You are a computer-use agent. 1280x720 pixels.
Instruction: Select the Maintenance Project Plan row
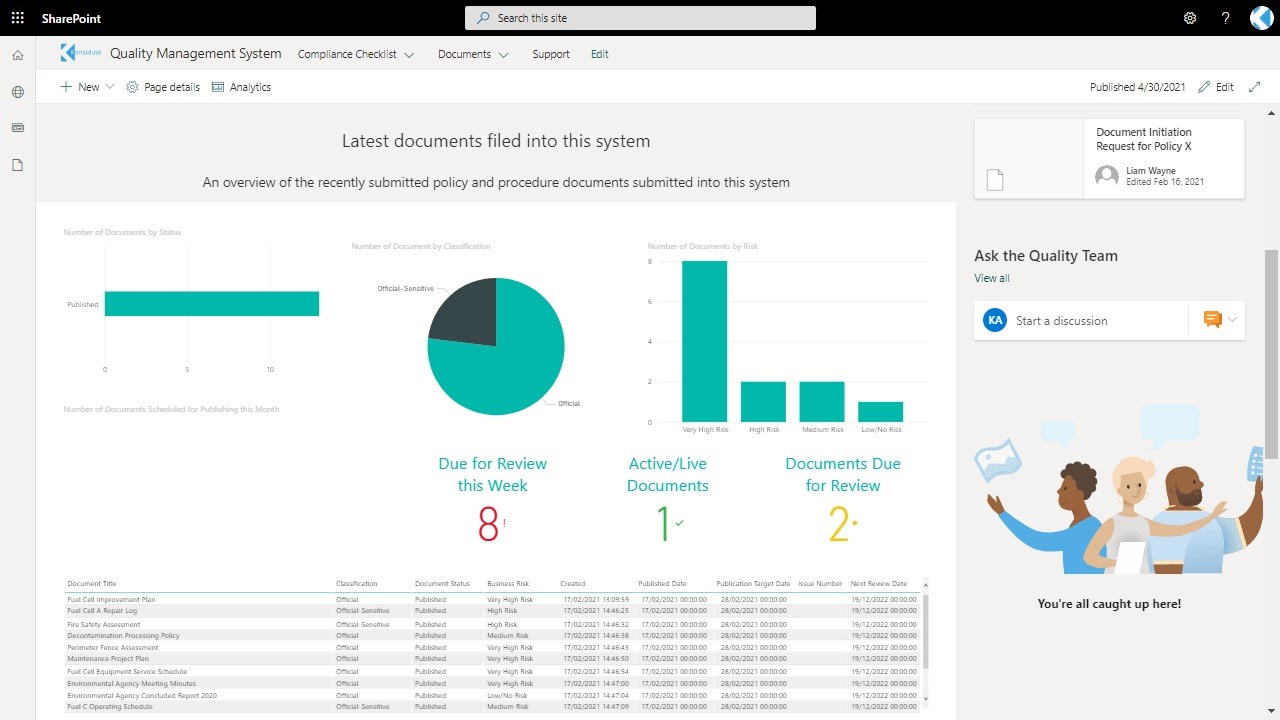pyautogui.click(x=492, y=659)
